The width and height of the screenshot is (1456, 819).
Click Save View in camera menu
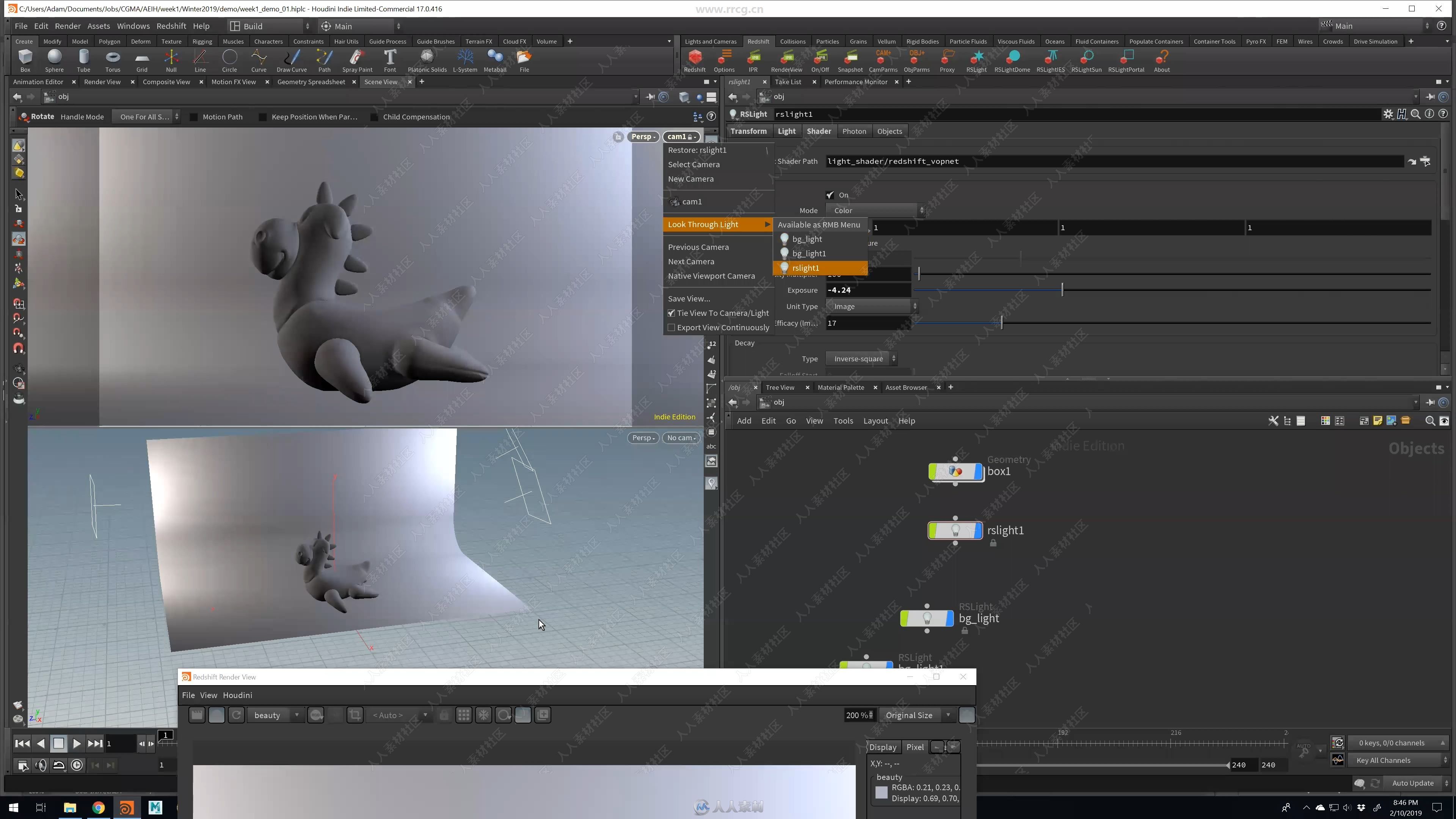tap(689, 299)
